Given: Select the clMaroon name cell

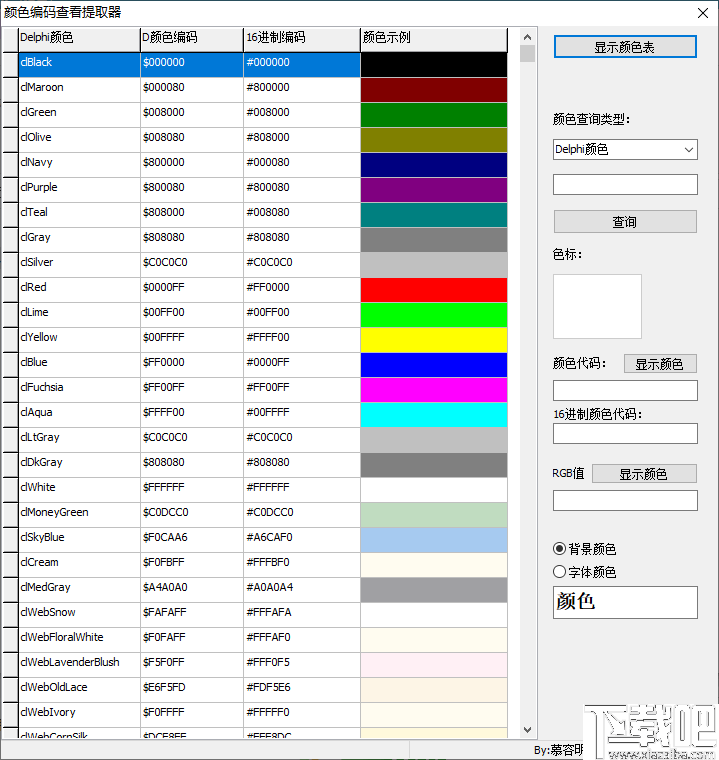Looking at the screenshot, I should point(79,90).
